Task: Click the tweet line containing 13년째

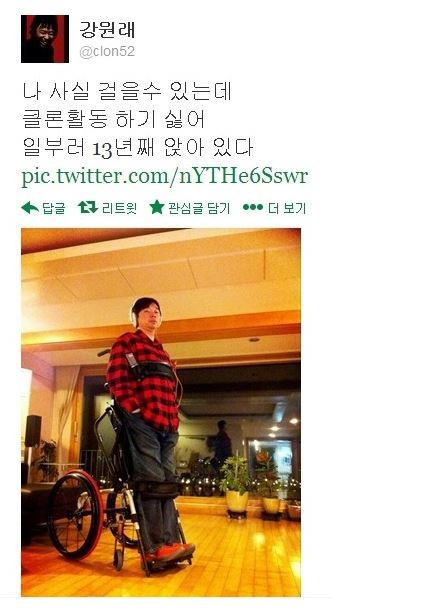Action: point(138,148)
